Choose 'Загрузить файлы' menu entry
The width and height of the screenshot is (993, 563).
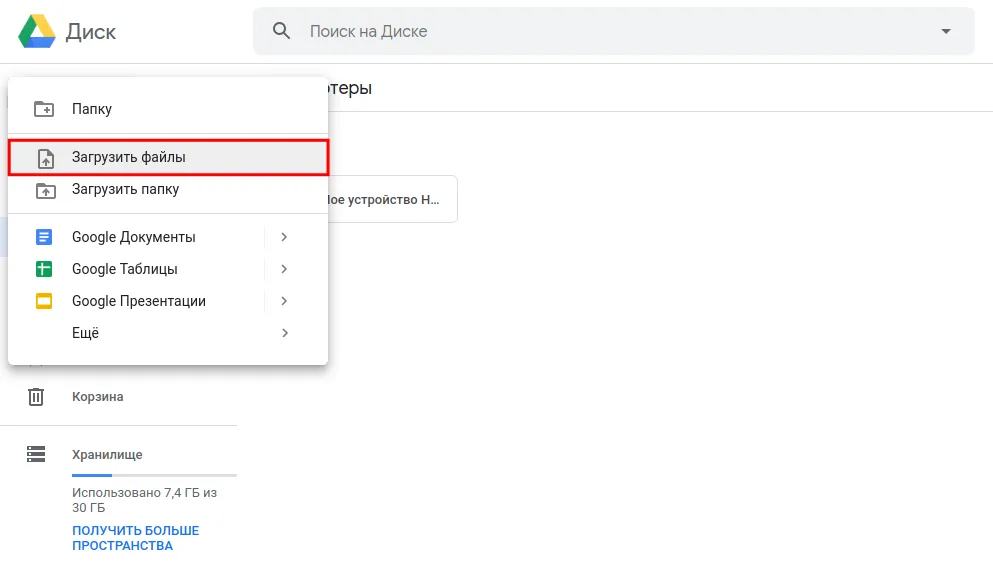click(x=168, y=157)
